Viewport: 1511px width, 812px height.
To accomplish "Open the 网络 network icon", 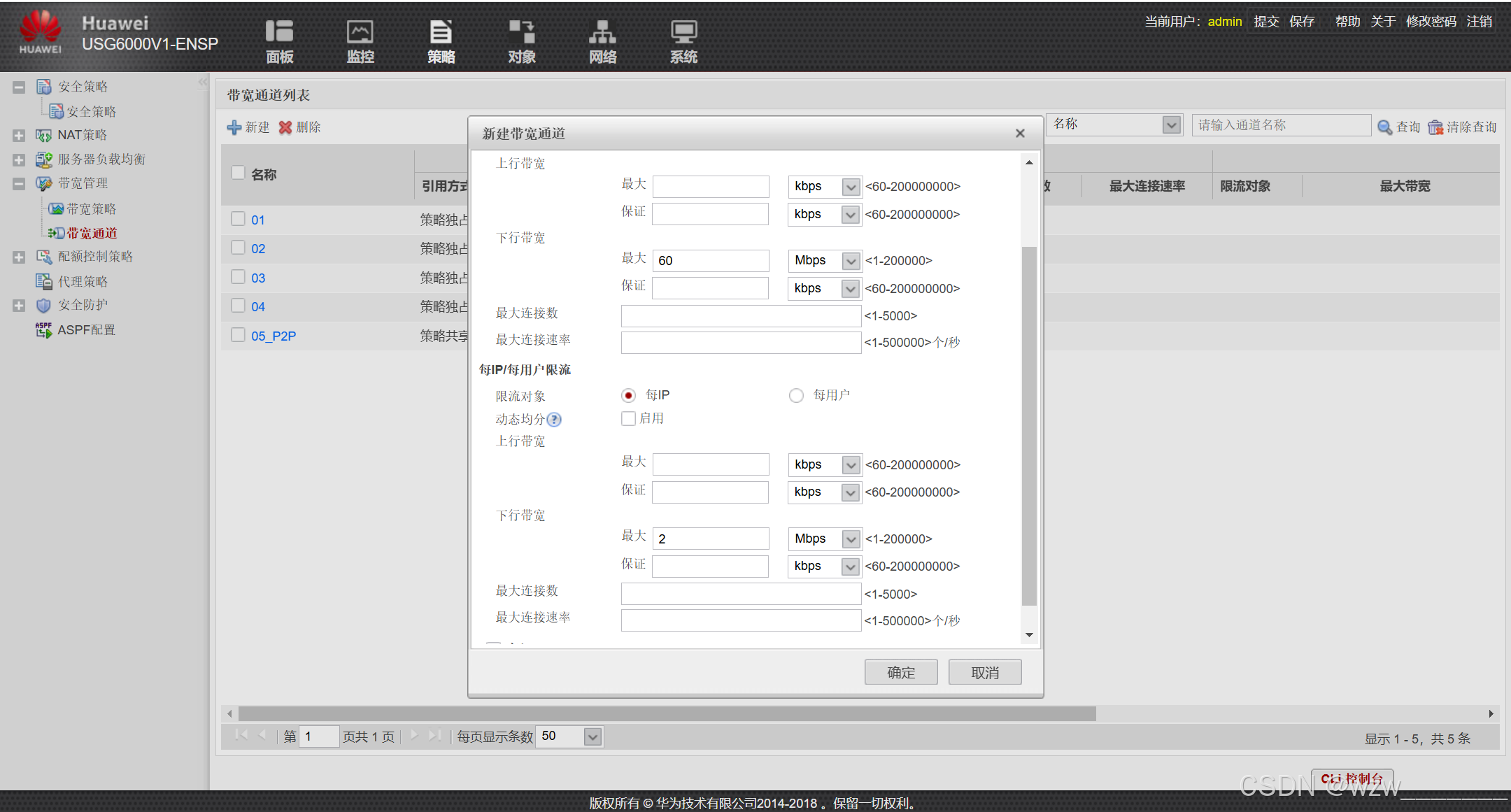I will coord(602,32).
